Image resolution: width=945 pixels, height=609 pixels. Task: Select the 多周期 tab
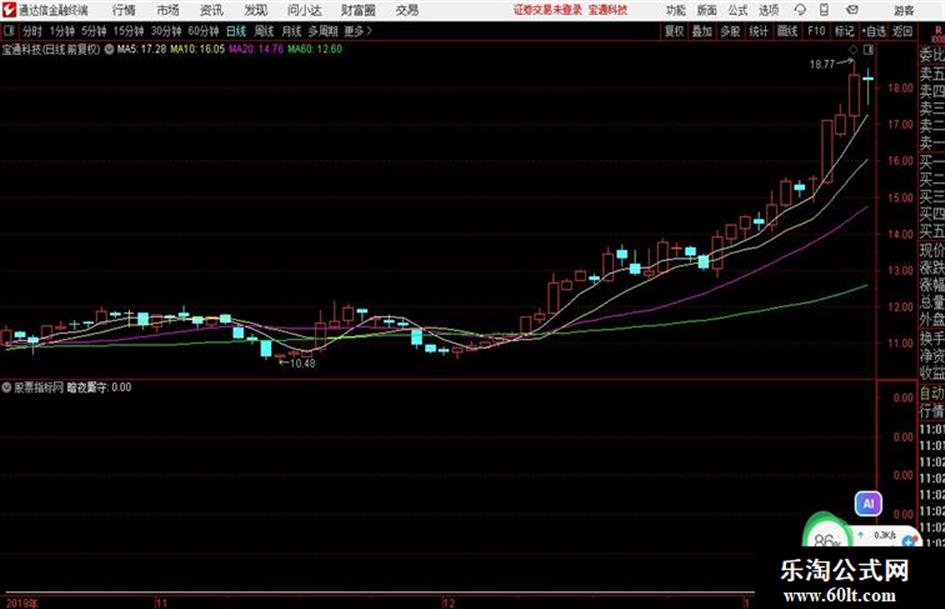323,31
